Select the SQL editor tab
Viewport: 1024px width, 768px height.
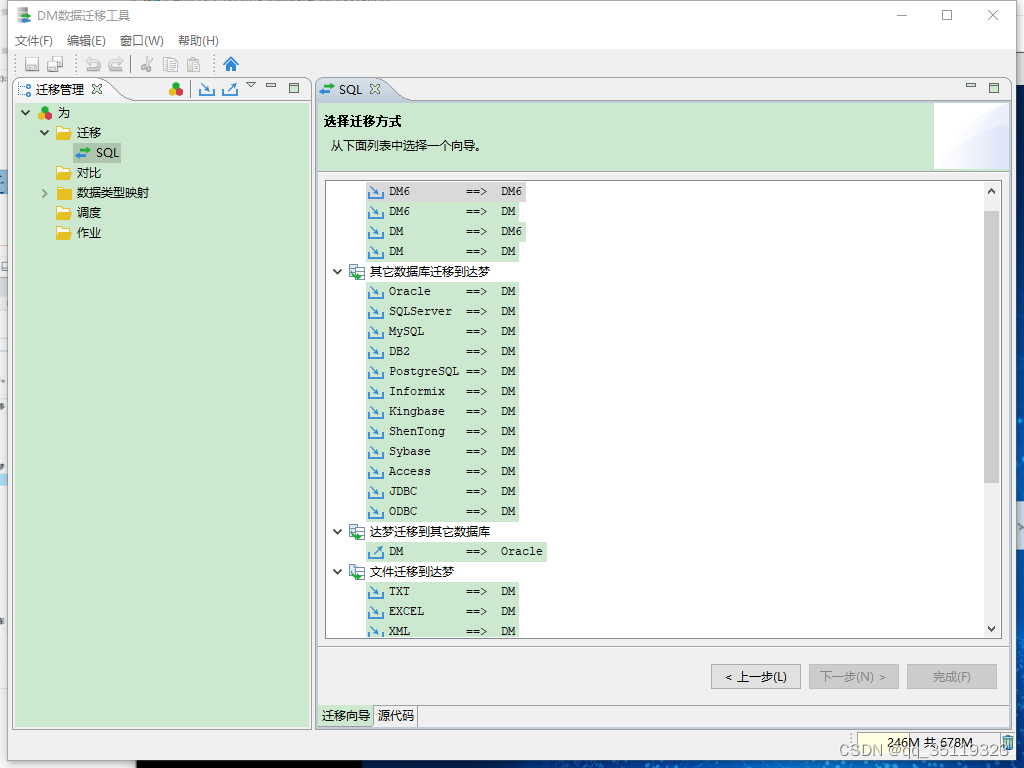coord(350,89)
